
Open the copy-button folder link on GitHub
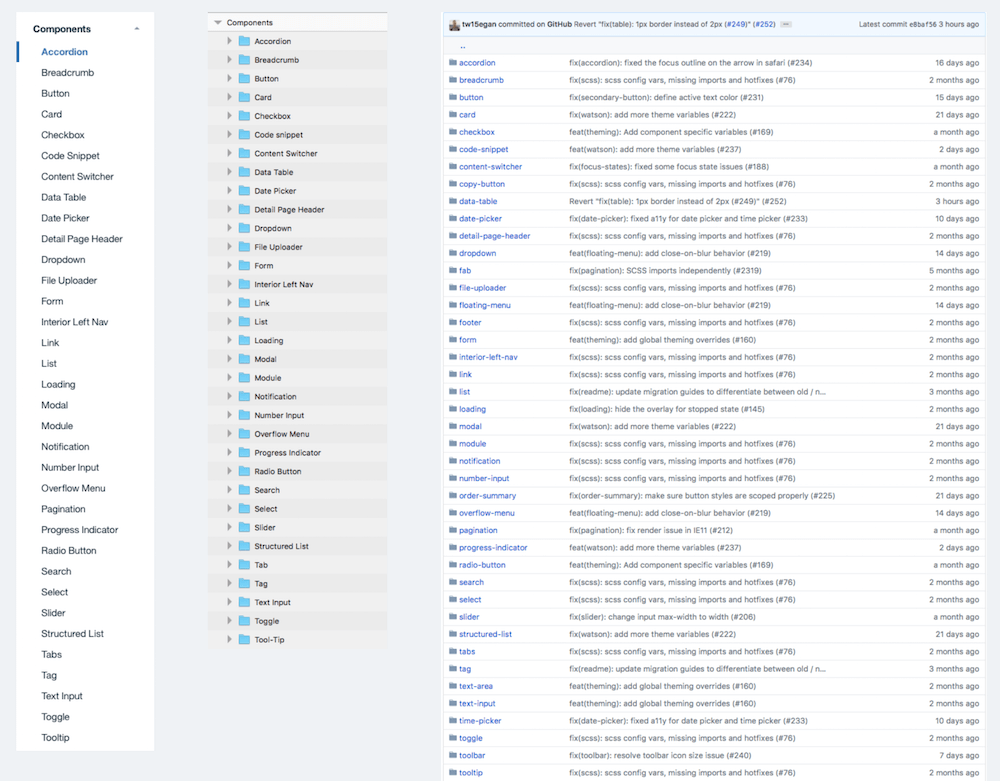[x=482, y=184]
